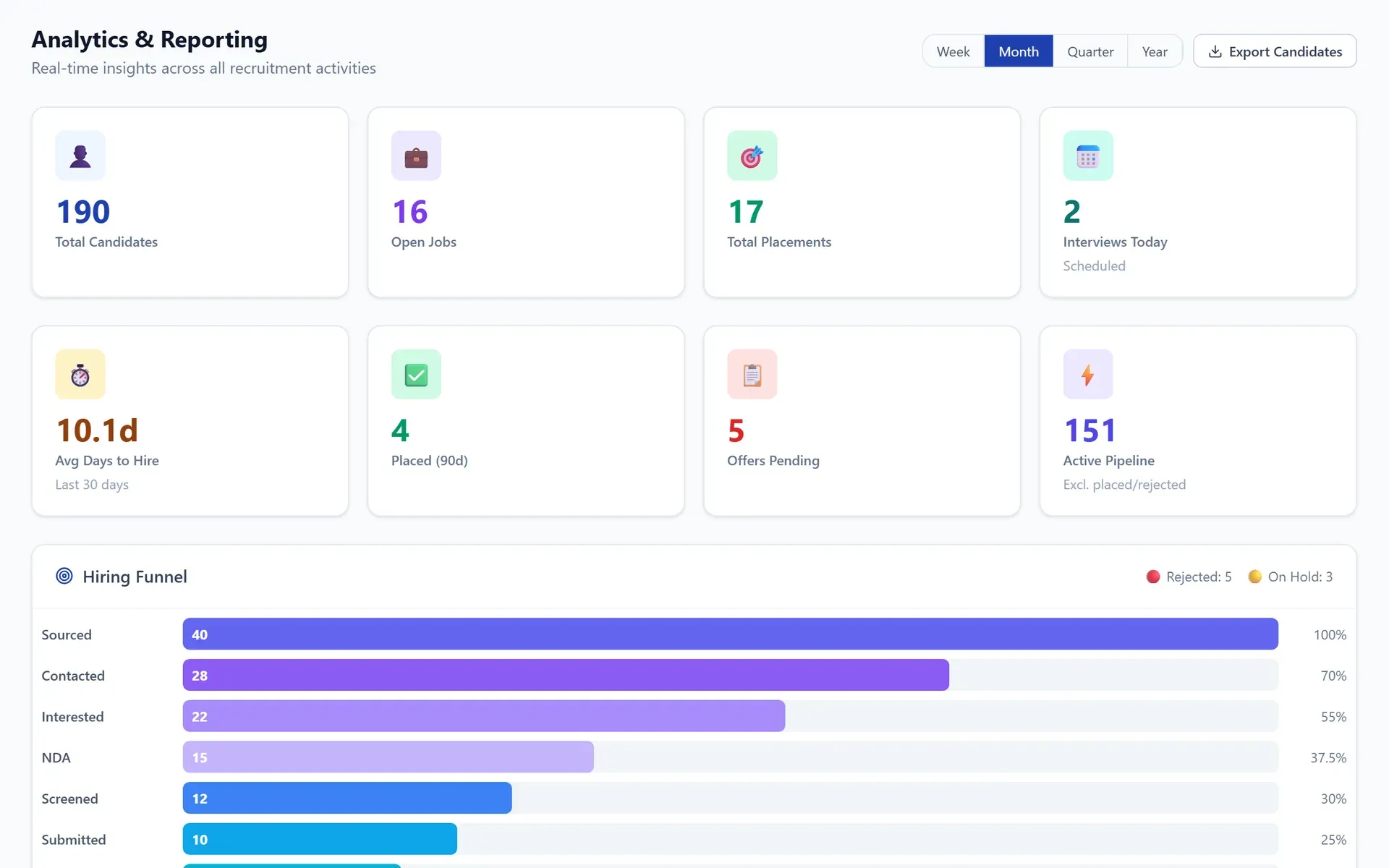The height and width of the screenshot is (868, 1389).
Task: Click the Offers Pending clipboard icon
Action: coord(752,375)
